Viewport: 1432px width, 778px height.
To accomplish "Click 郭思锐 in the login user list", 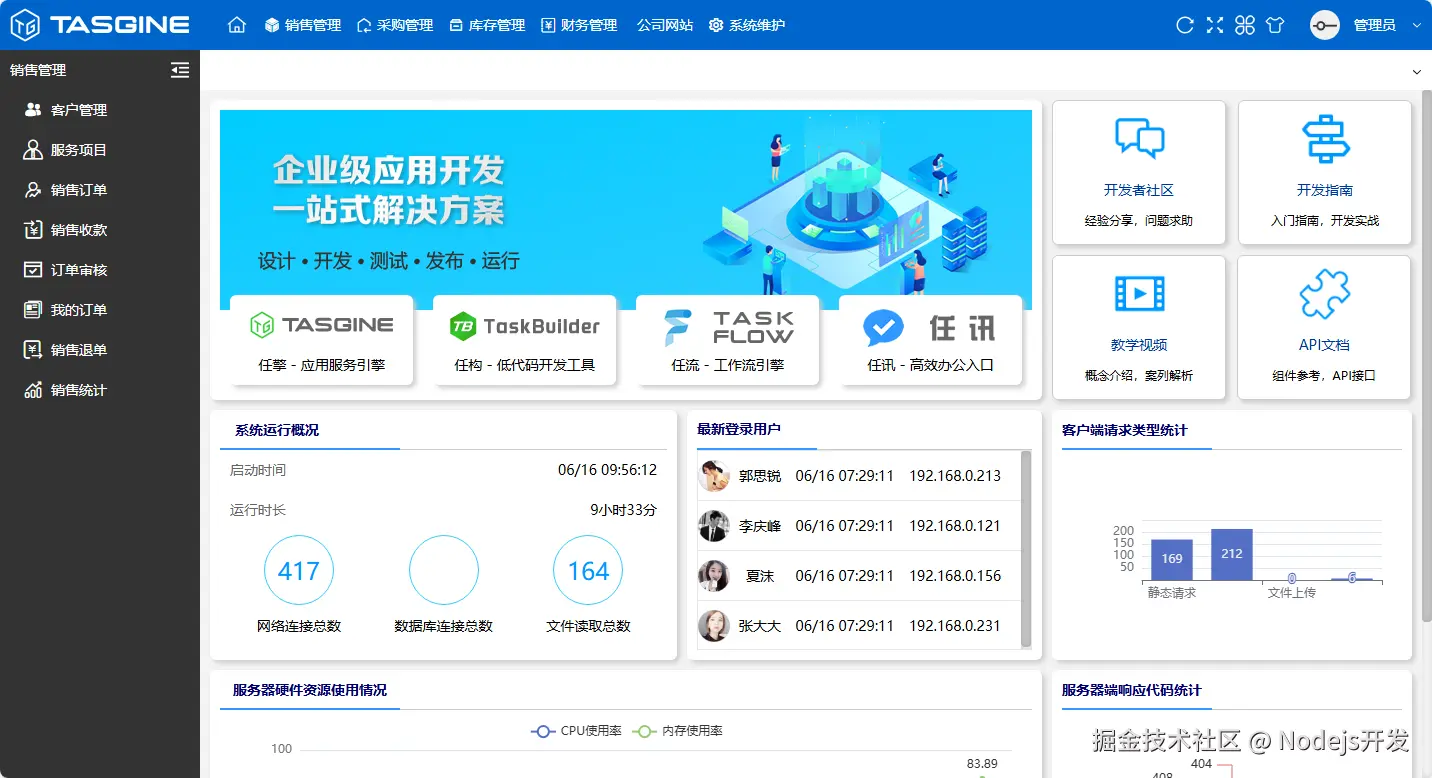I will click(x=759, y=475).
